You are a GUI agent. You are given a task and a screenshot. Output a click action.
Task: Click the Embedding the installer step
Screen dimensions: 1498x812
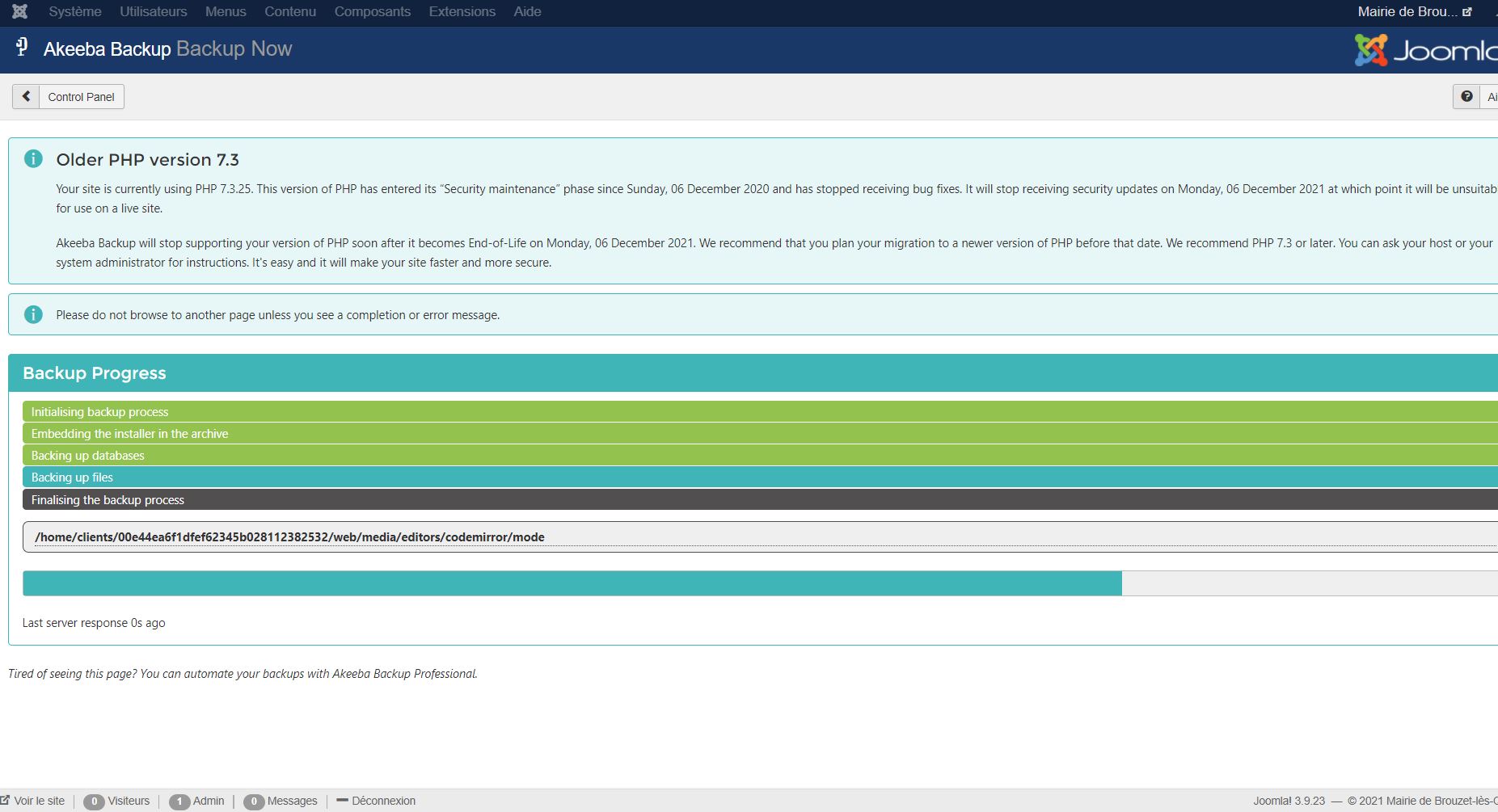(x=760, y=433)
